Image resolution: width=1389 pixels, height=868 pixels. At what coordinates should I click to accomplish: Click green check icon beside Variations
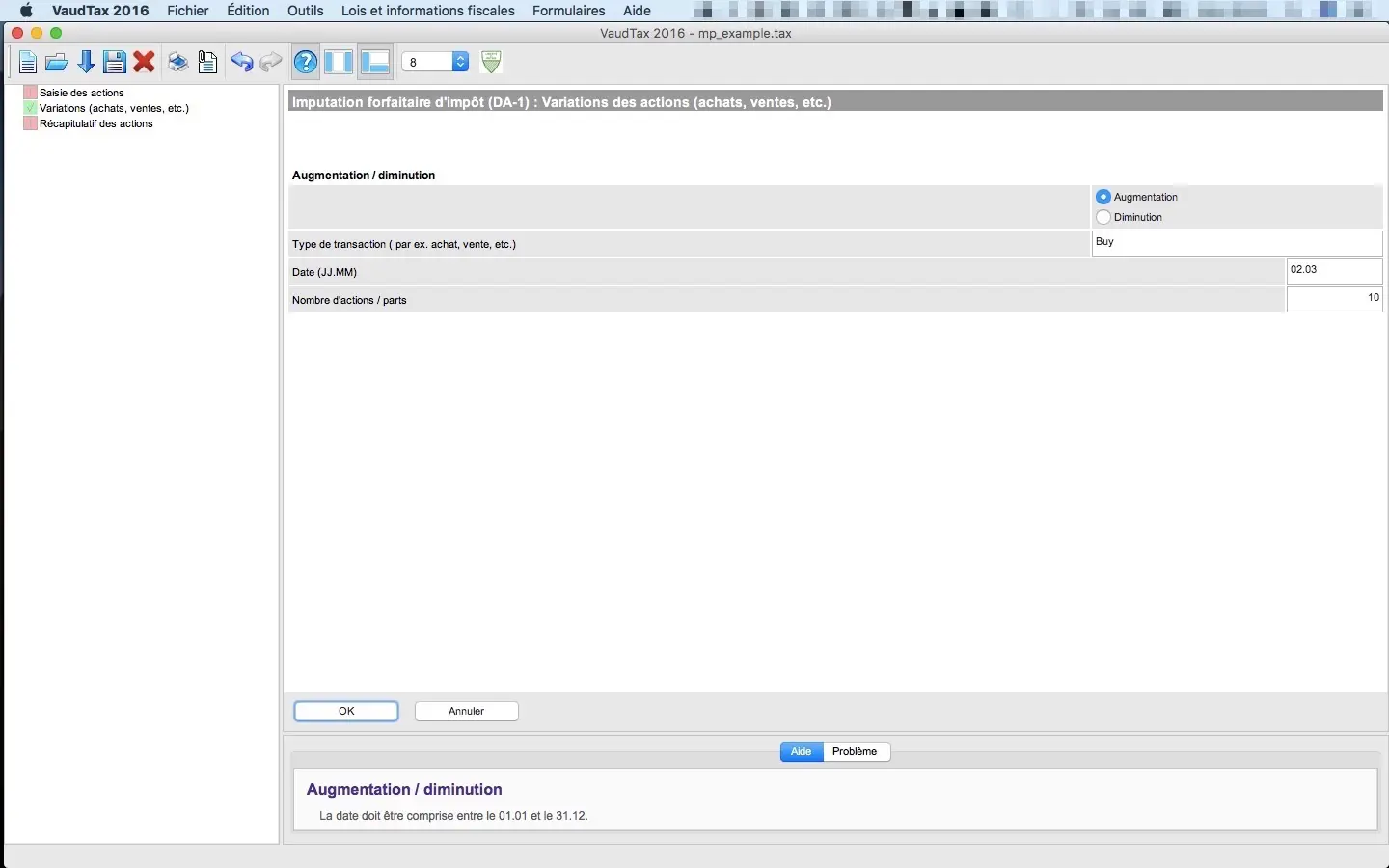click(x=30, y=108)
